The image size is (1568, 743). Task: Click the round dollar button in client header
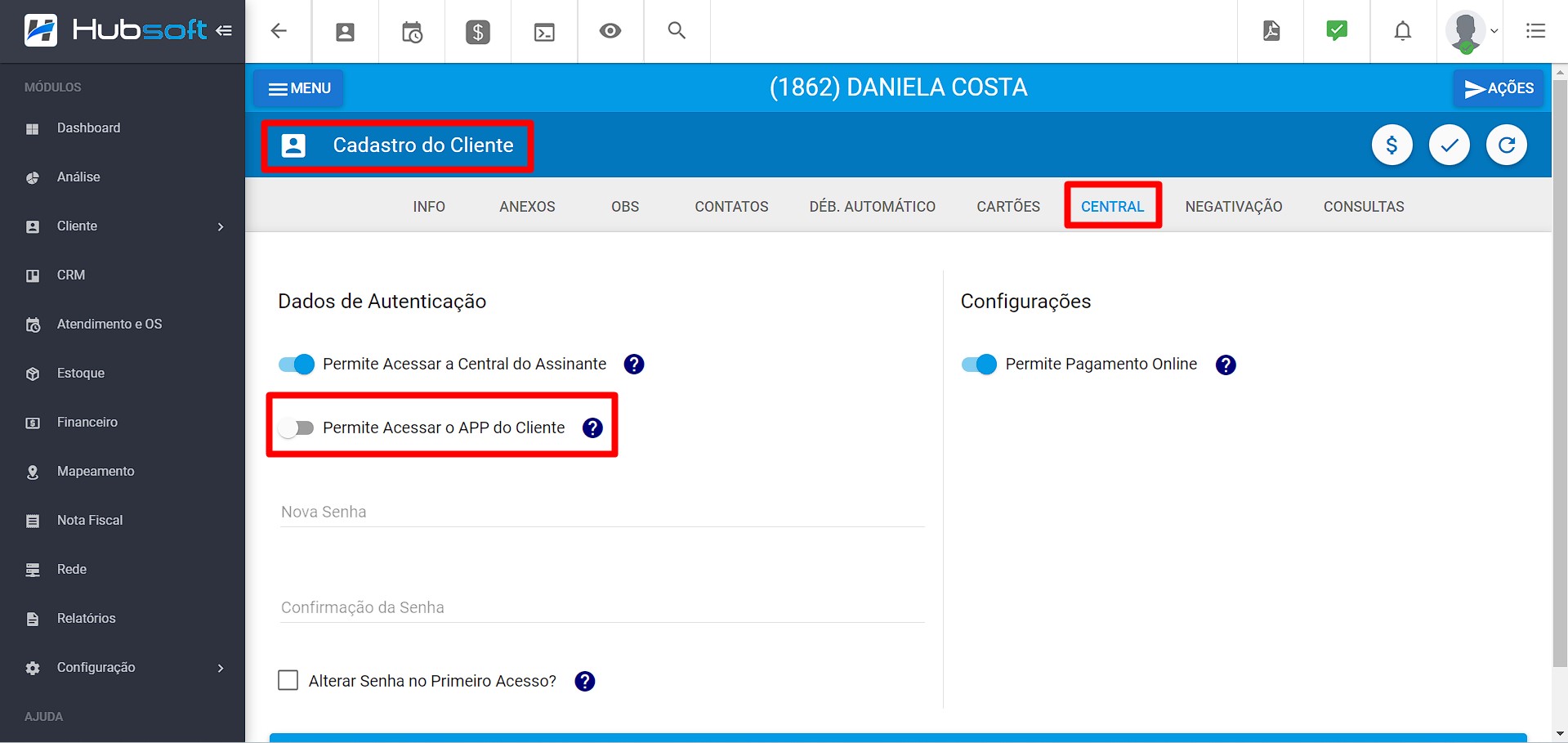pos(1392,145)
